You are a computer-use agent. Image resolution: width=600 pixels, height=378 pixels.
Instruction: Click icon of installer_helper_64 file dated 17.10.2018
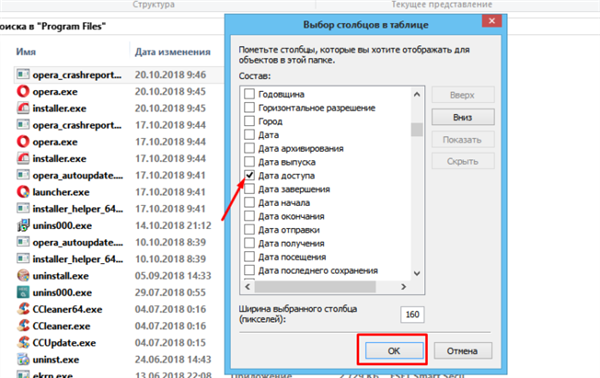tap(23, 209)
